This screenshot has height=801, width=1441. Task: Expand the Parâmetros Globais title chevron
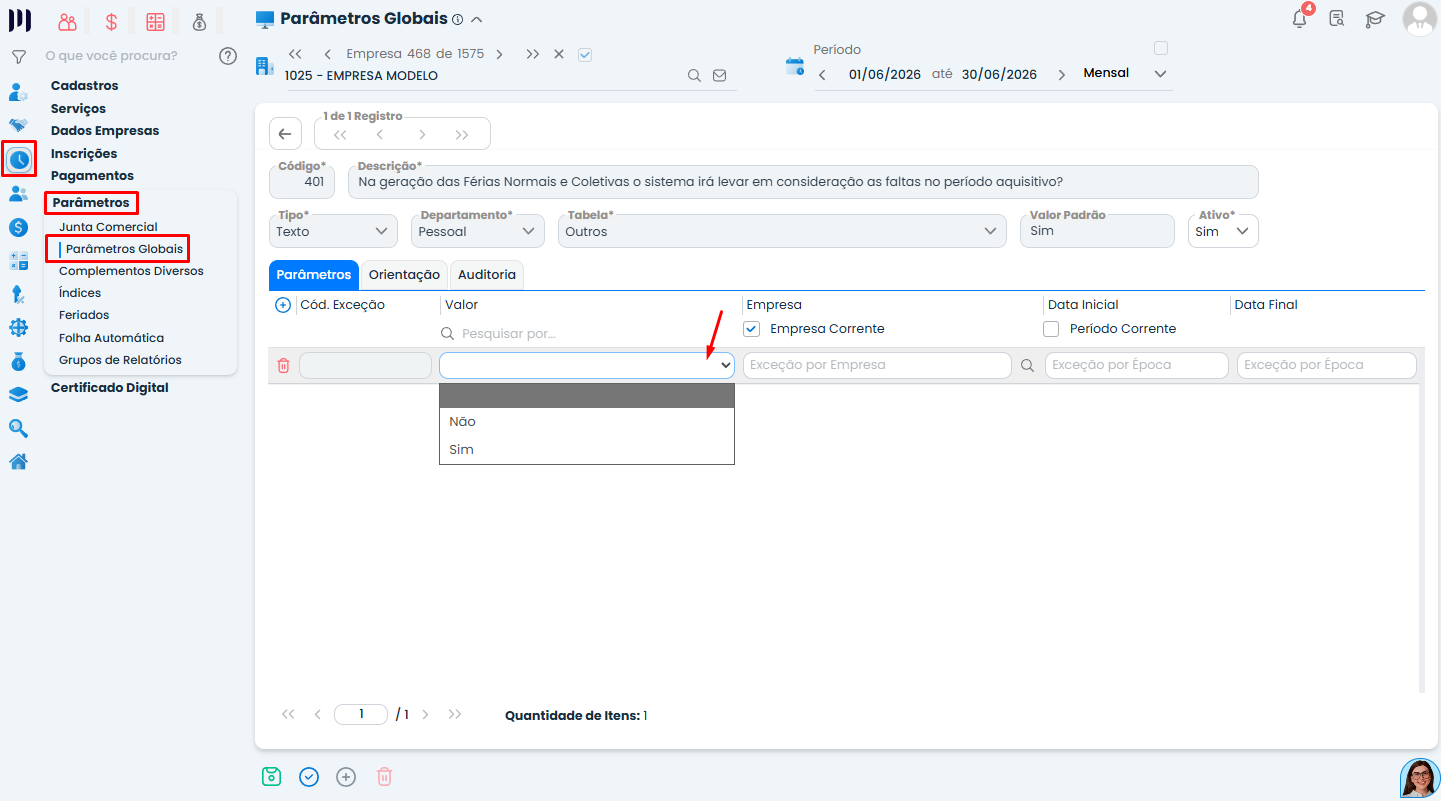tap(476, 19)
